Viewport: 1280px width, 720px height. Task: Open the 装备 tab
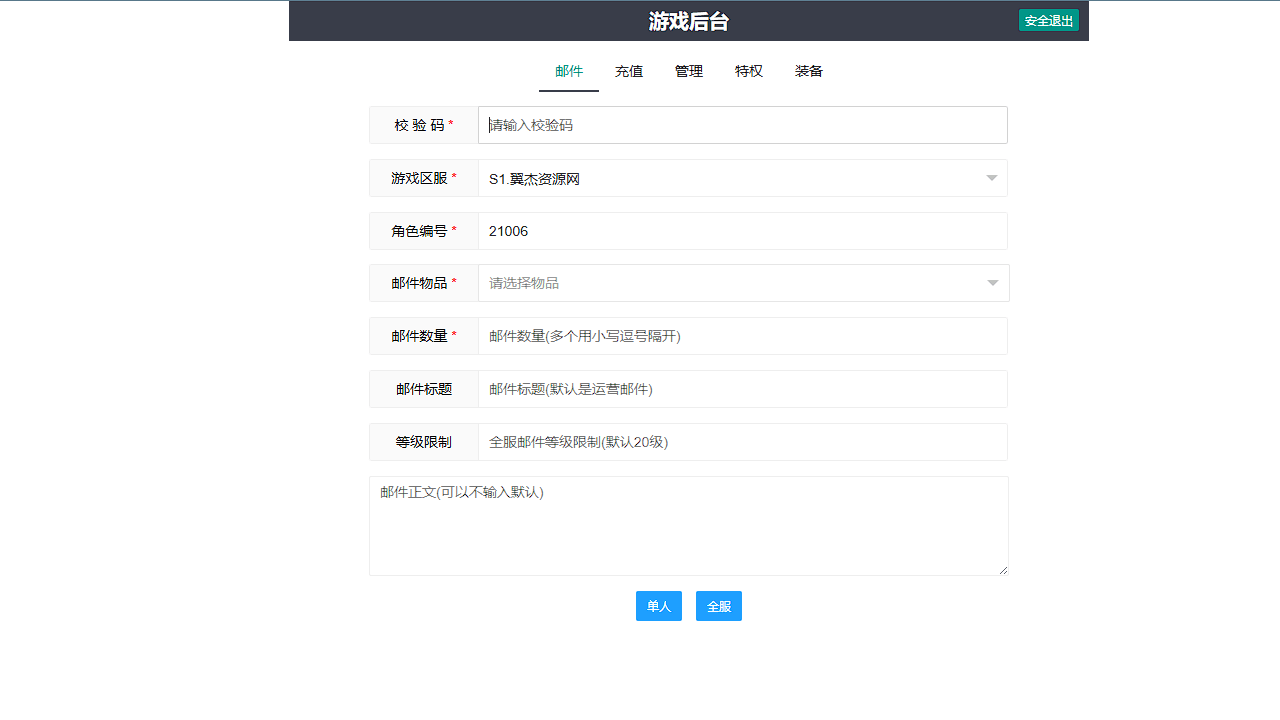(808, 71)
